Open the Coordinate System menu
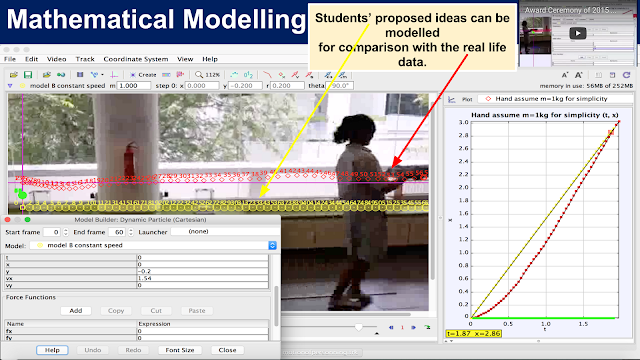 point(136,59)
